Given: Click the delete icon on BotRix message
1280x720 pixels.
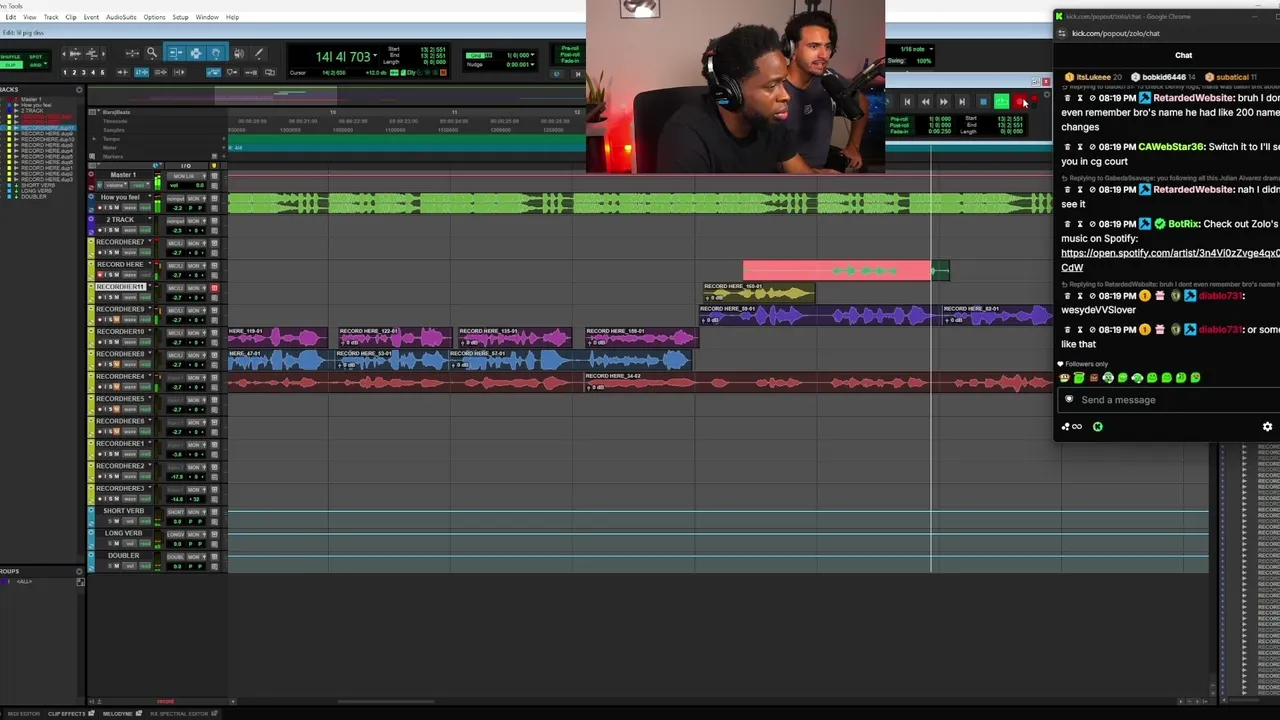Looking at the screenshot, I should click(x=1067, y=224).
